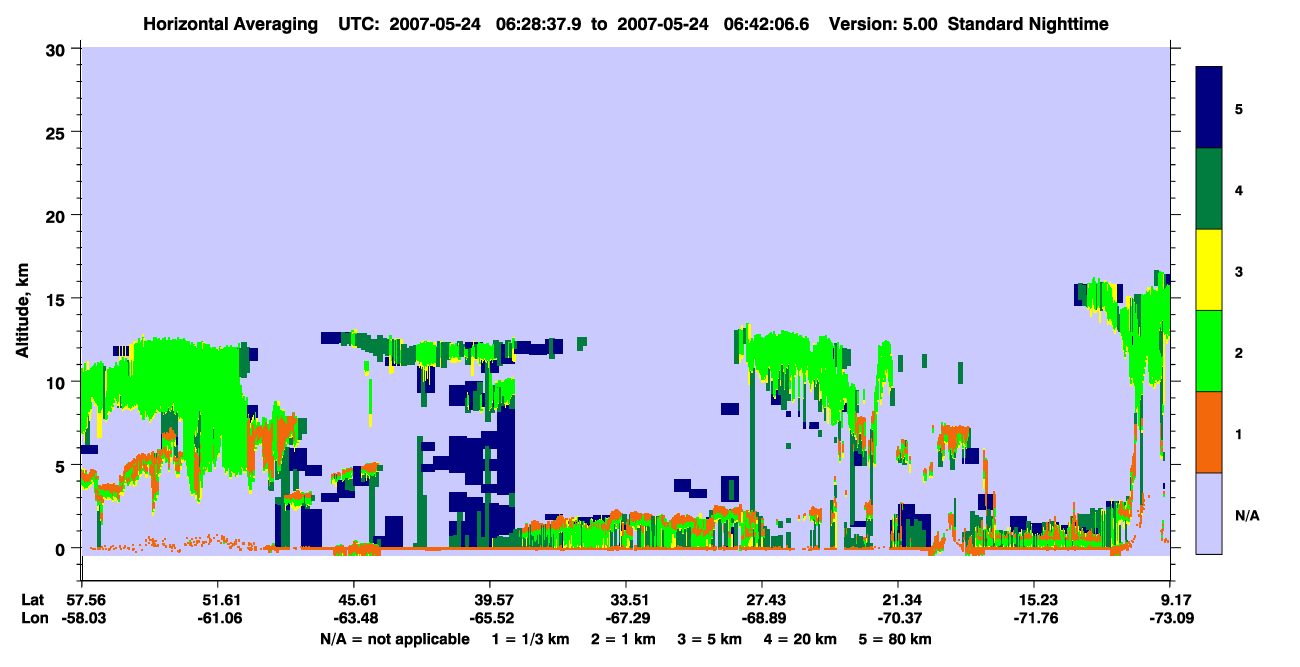1300x667 pixels.
Task: Click the latitude value 51.61
Action: [218, 600]
